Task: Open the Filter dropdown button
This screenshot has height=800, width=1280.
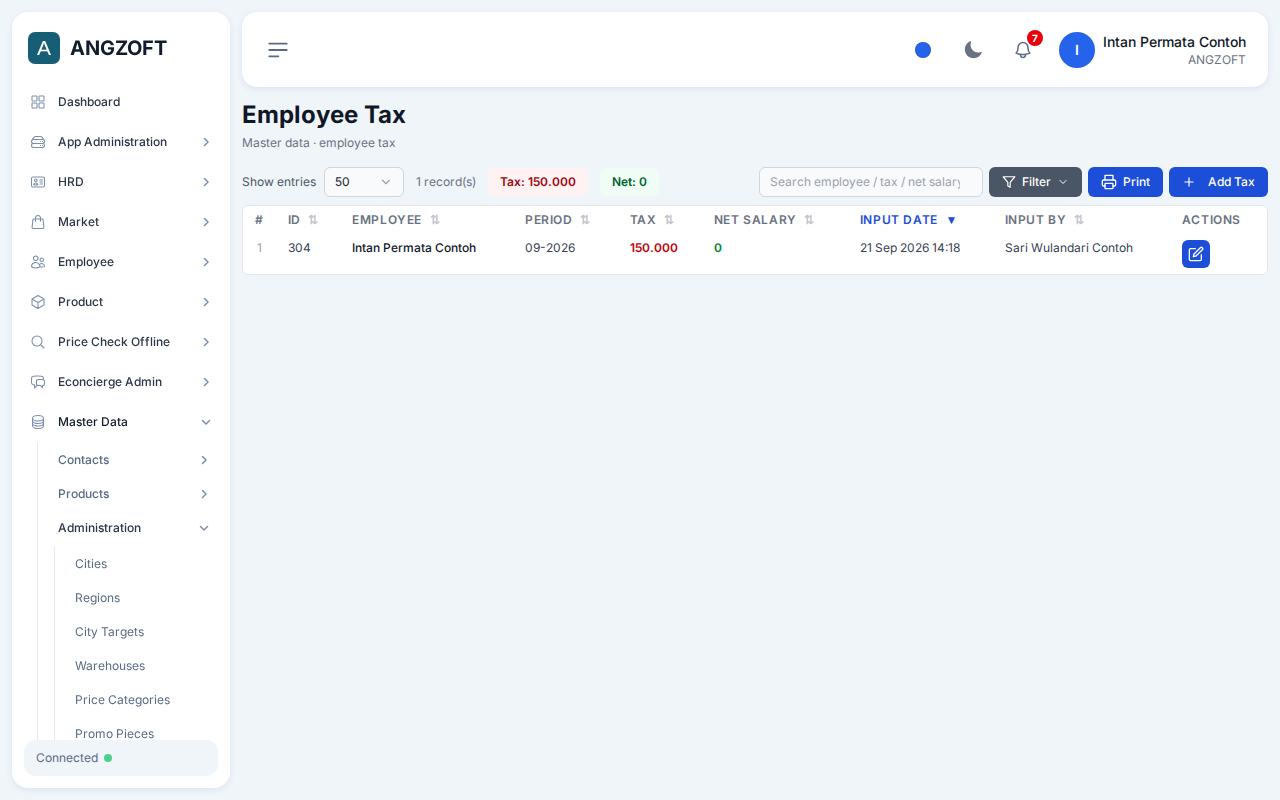Action: pos(1035,182)
